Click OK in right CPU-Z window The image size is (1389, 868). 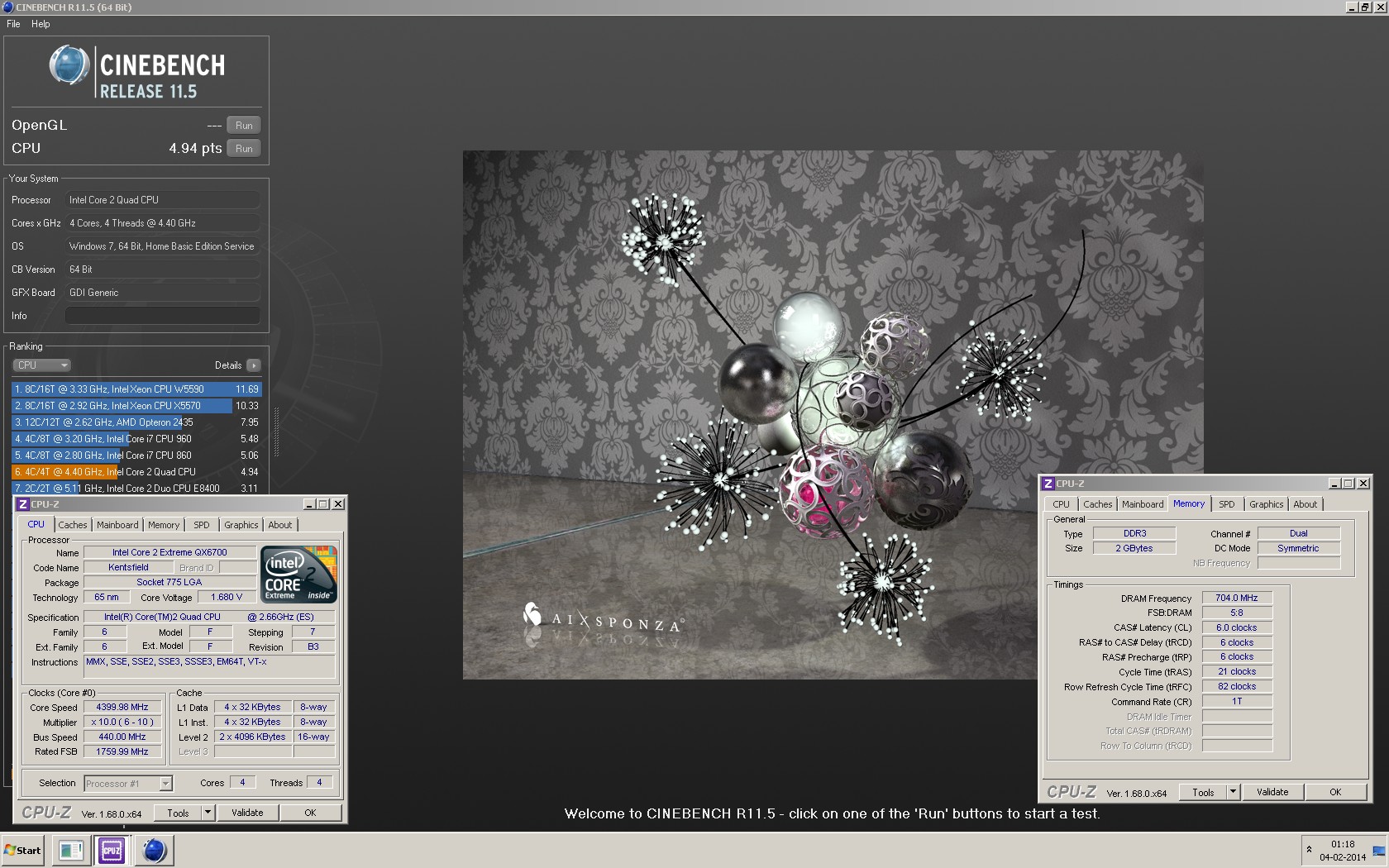point(1335,793)
